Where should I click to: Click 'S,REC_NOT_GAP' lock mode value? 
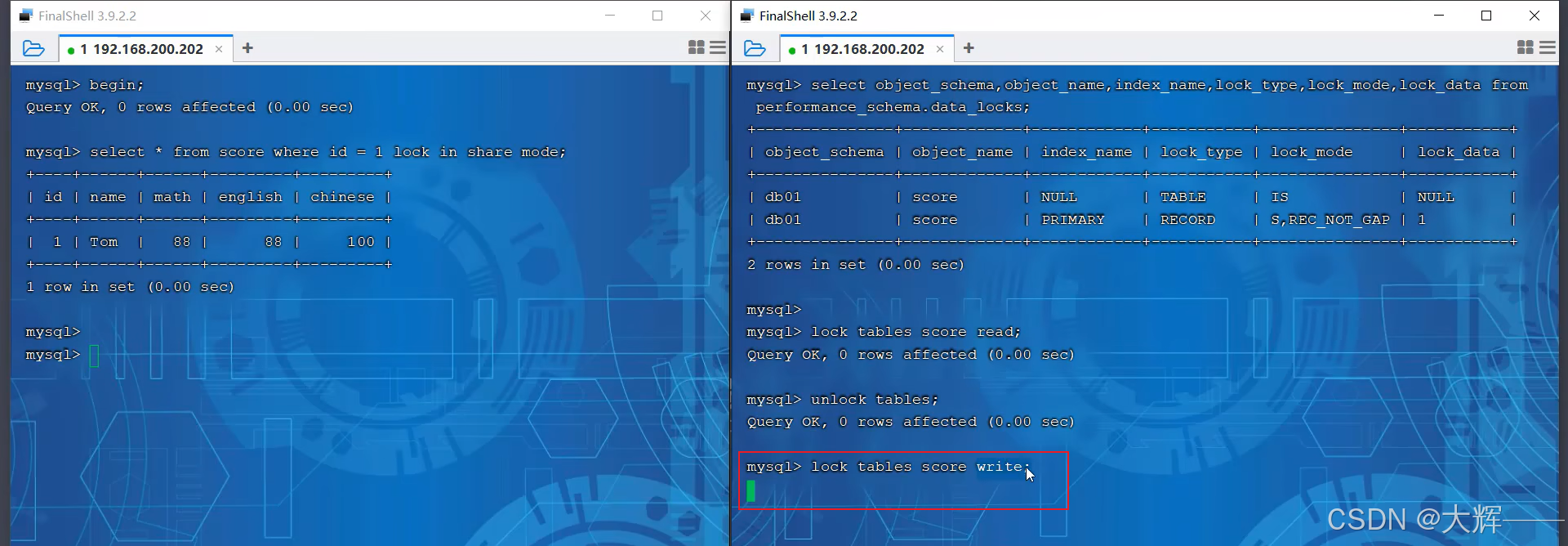tap(1330, 220)
